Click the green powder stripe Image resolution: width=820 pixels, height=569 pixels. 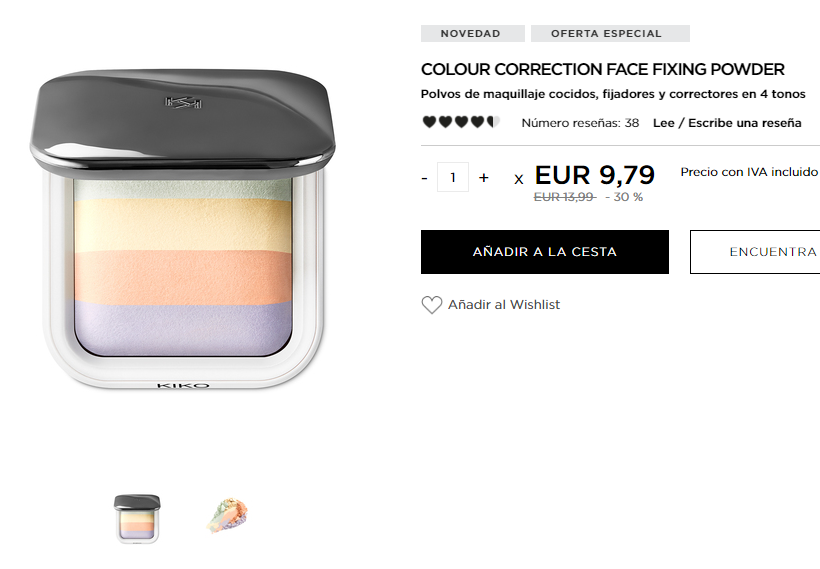tap(183, 189)
